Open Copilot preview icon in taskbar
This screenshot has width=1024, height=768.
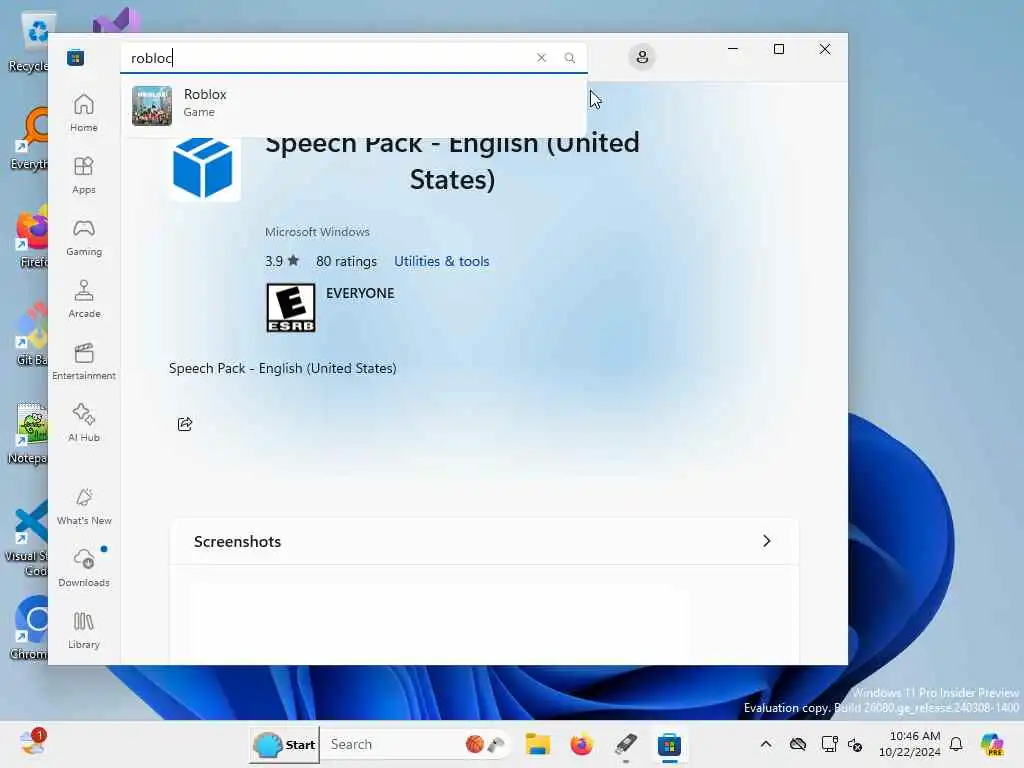pos(992,744)
